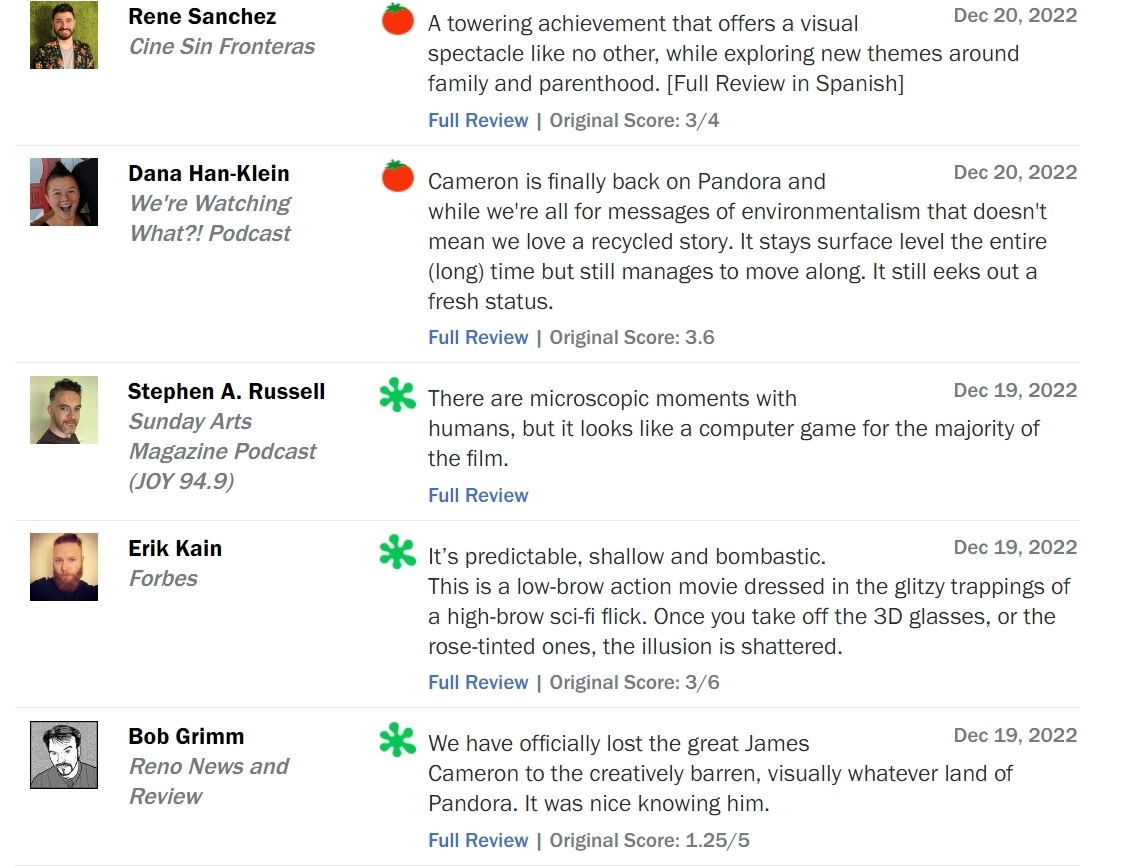
Task: Open Full Review link for Erik Kain
Action: [x=478, y=682]
